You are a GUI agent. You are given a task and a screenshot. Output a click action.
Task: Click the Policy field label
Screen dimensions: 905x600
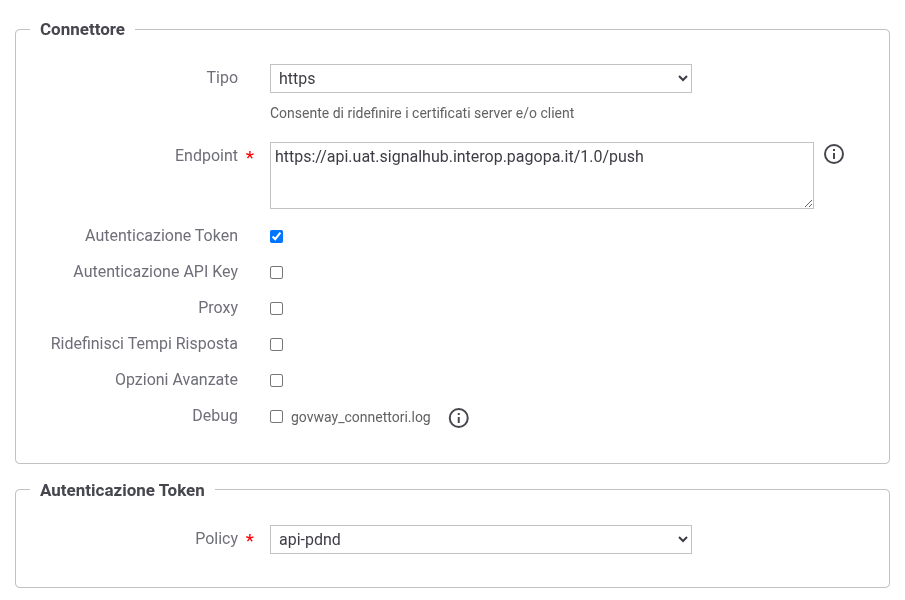(x=216, y=539)
